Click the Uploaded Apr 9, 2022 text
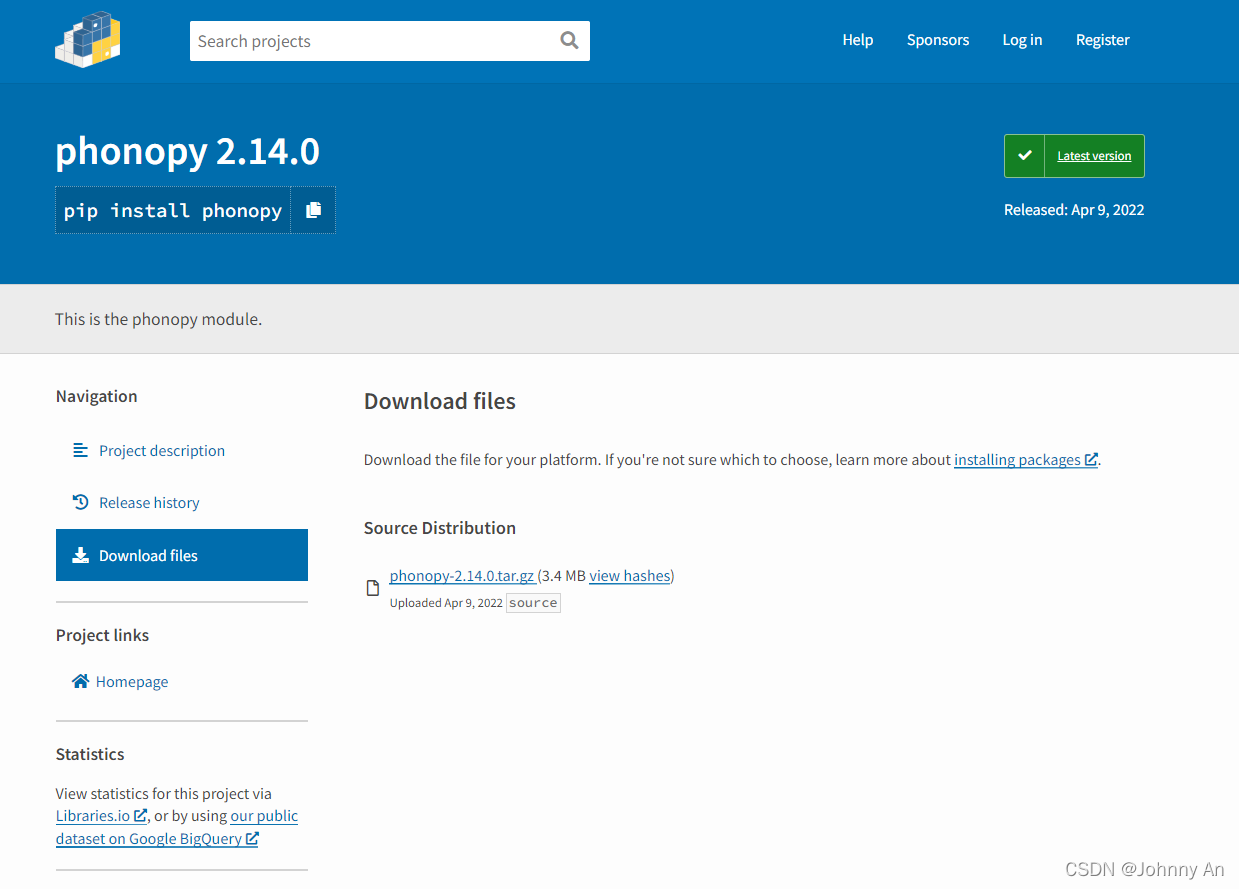Viewport: 1239px width, 889px height. [446, 603]
